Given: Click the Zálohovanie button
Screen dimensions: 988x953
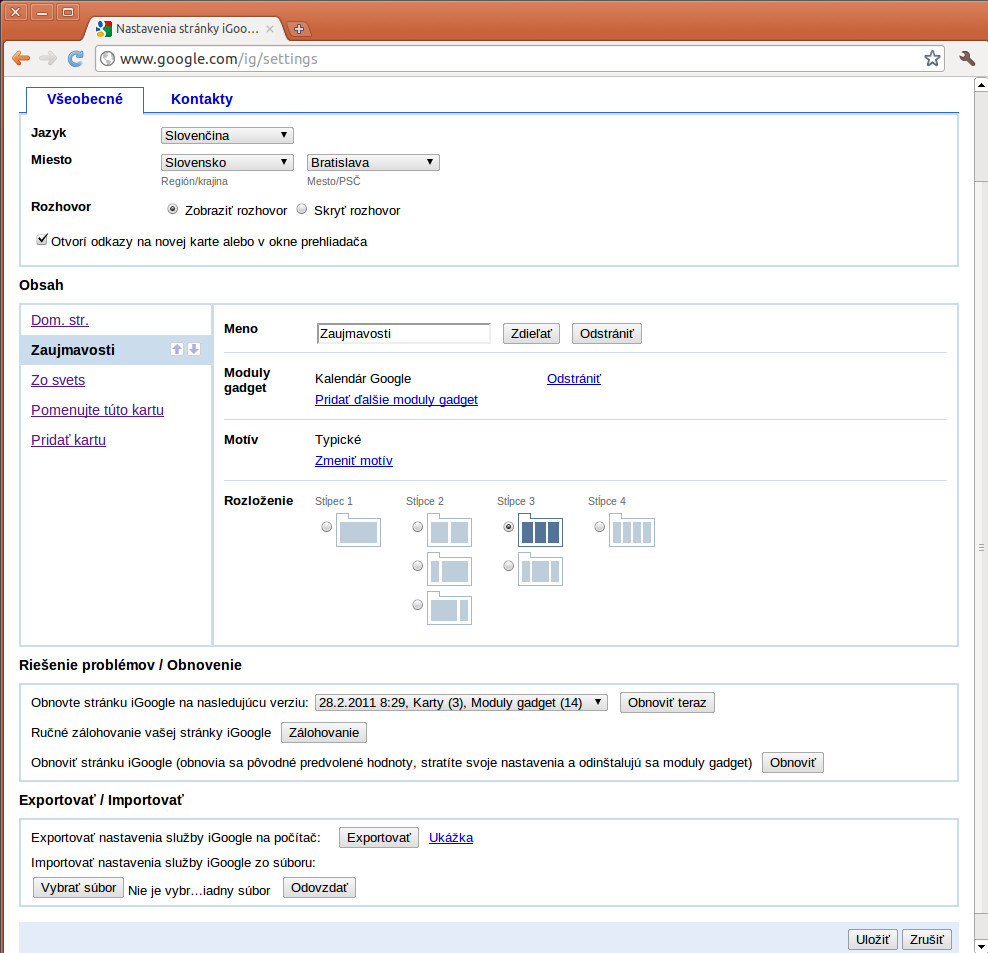Looking at the screenshot, I should (324, 732).
